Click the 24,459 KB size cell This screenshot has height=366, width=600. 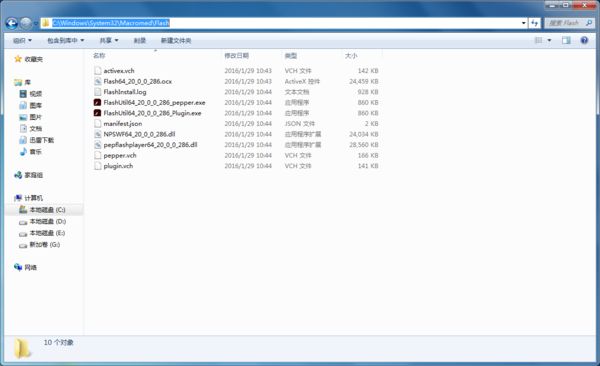tap(364, 82)
